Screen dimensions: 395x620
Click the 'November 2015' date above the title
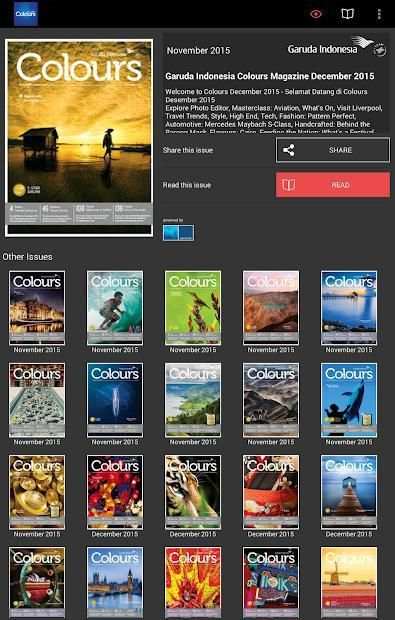[x=198, y=51]
